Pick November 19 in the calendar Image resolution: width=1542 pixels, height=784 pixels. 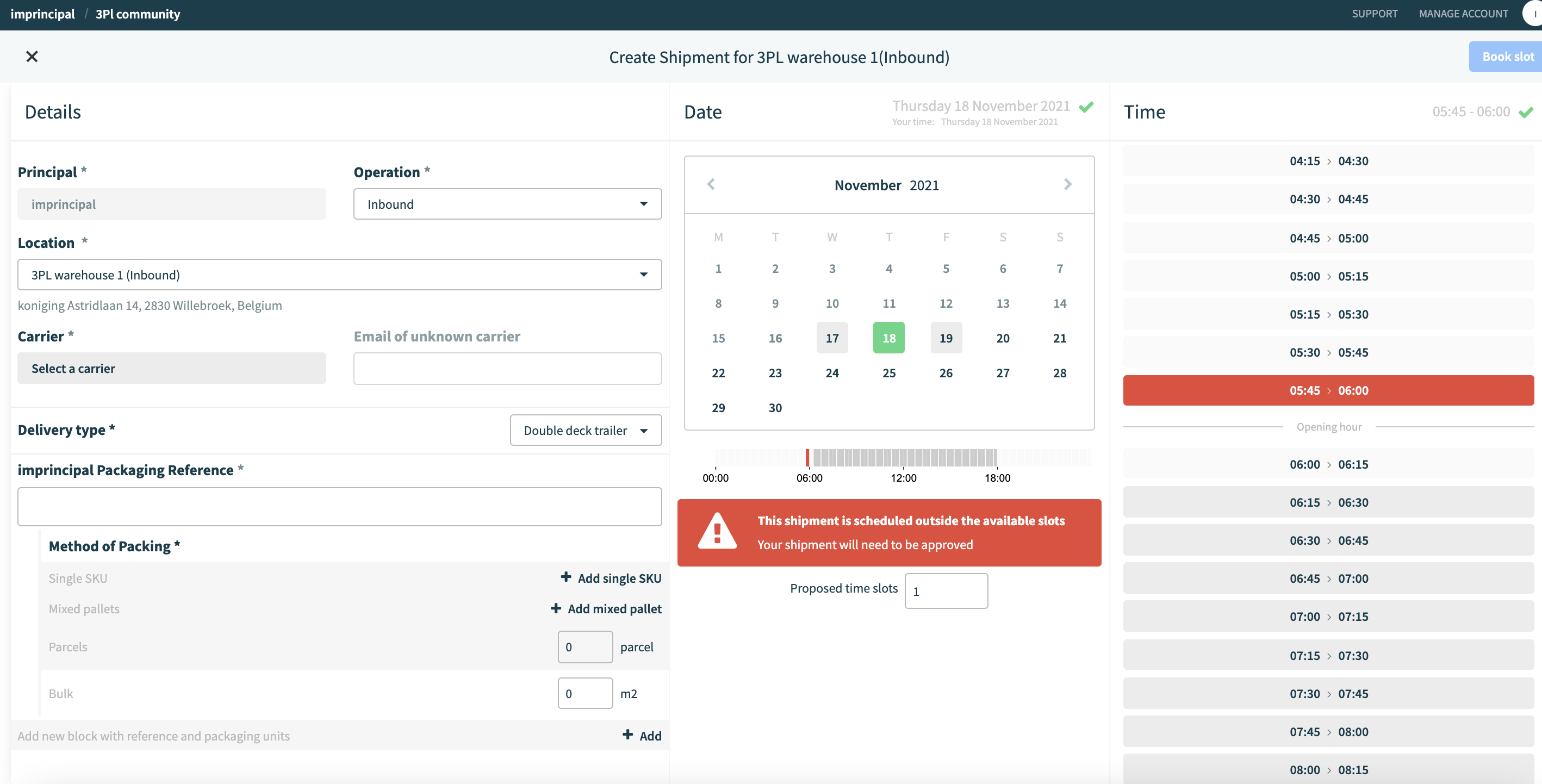coord(946,338)
